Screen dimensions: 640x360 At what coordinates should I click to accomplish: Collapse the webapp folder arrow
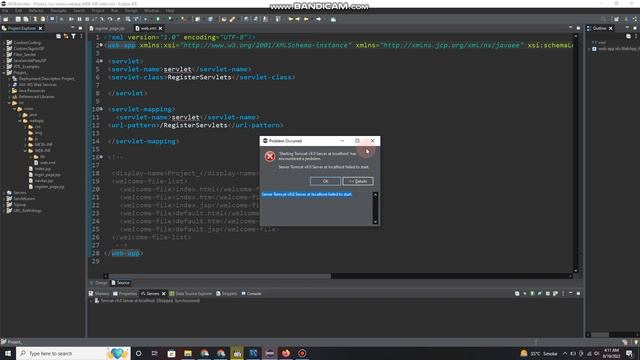click(x=20, y=121)
